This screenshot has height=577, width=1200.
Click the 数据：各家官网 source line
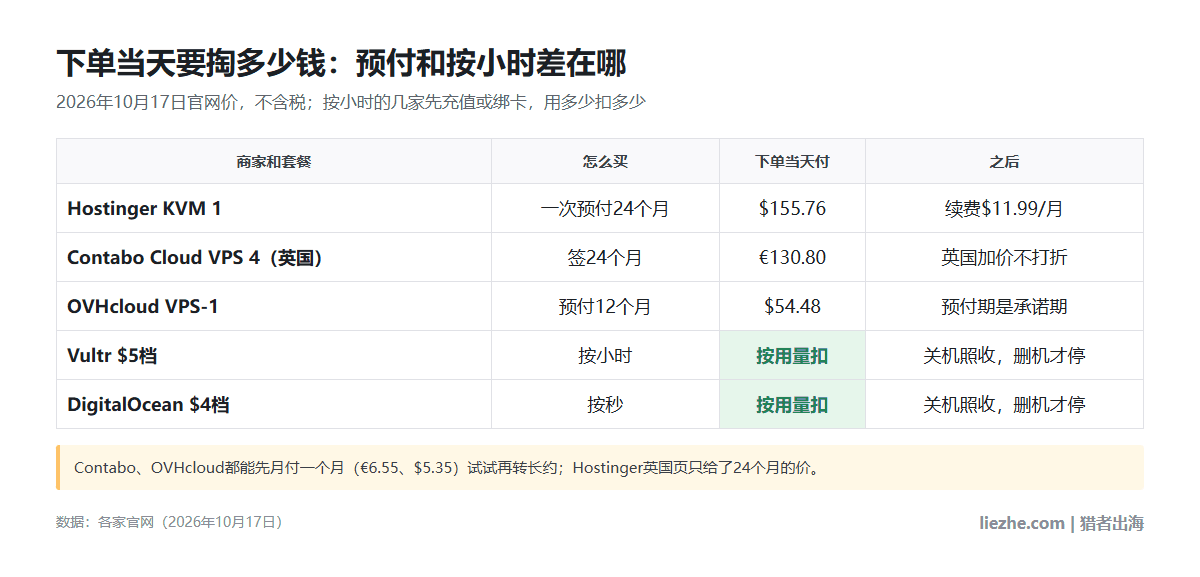tap(172, 522)
